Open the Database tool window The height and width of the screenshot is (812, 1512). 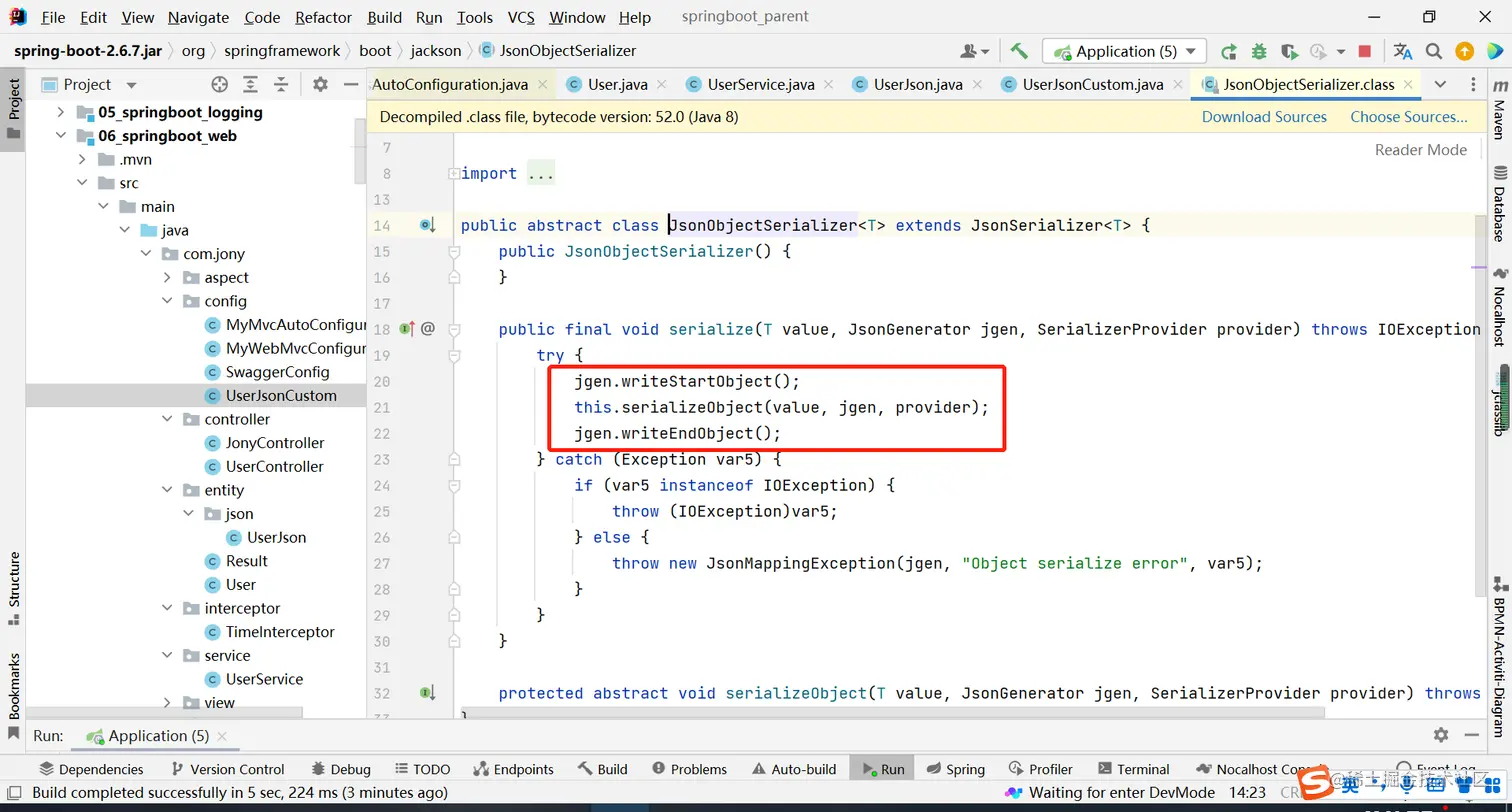(1499, 203)
